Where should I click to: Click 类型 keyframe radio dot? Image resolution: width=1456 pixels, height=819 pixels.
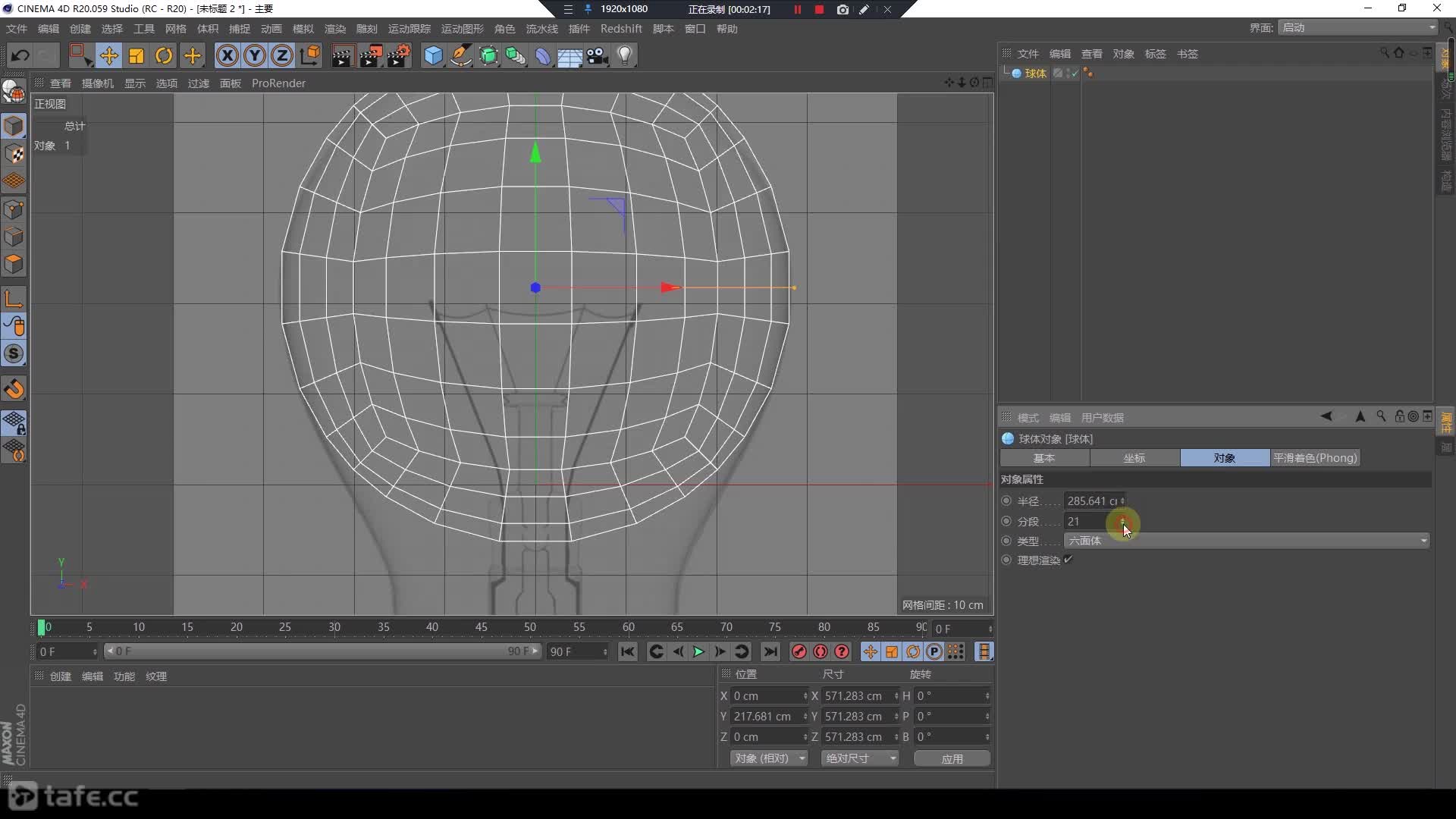tap(1006, 541)
